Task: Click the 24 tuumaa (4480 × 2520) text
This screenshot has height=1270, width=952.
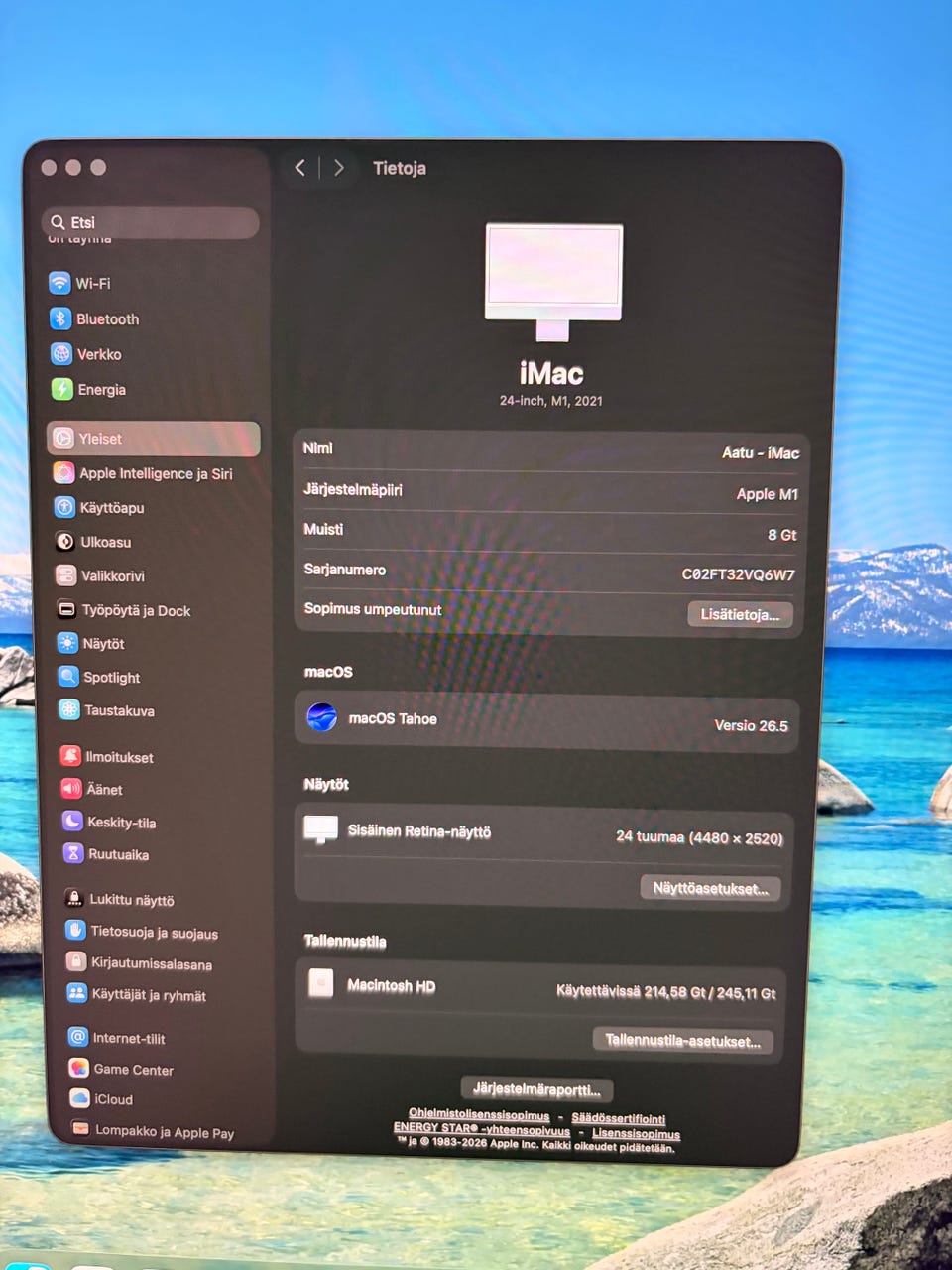Action: point(699,837)
